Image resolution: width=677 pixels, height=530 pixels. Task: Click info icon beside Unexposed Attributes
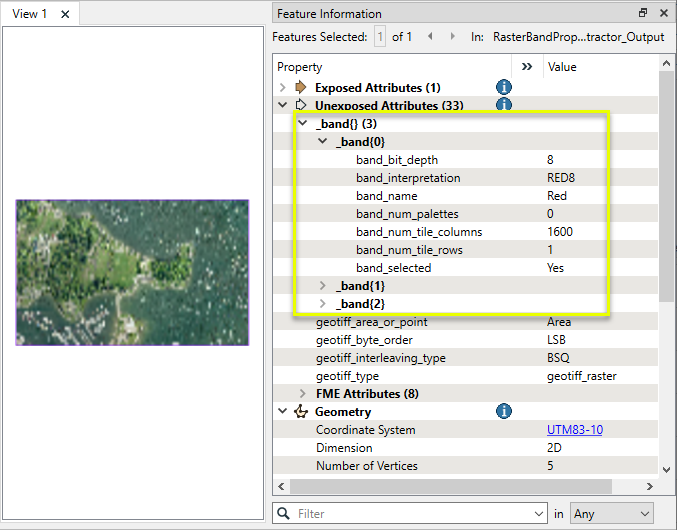pyautogui.click(x=504, y=105)
